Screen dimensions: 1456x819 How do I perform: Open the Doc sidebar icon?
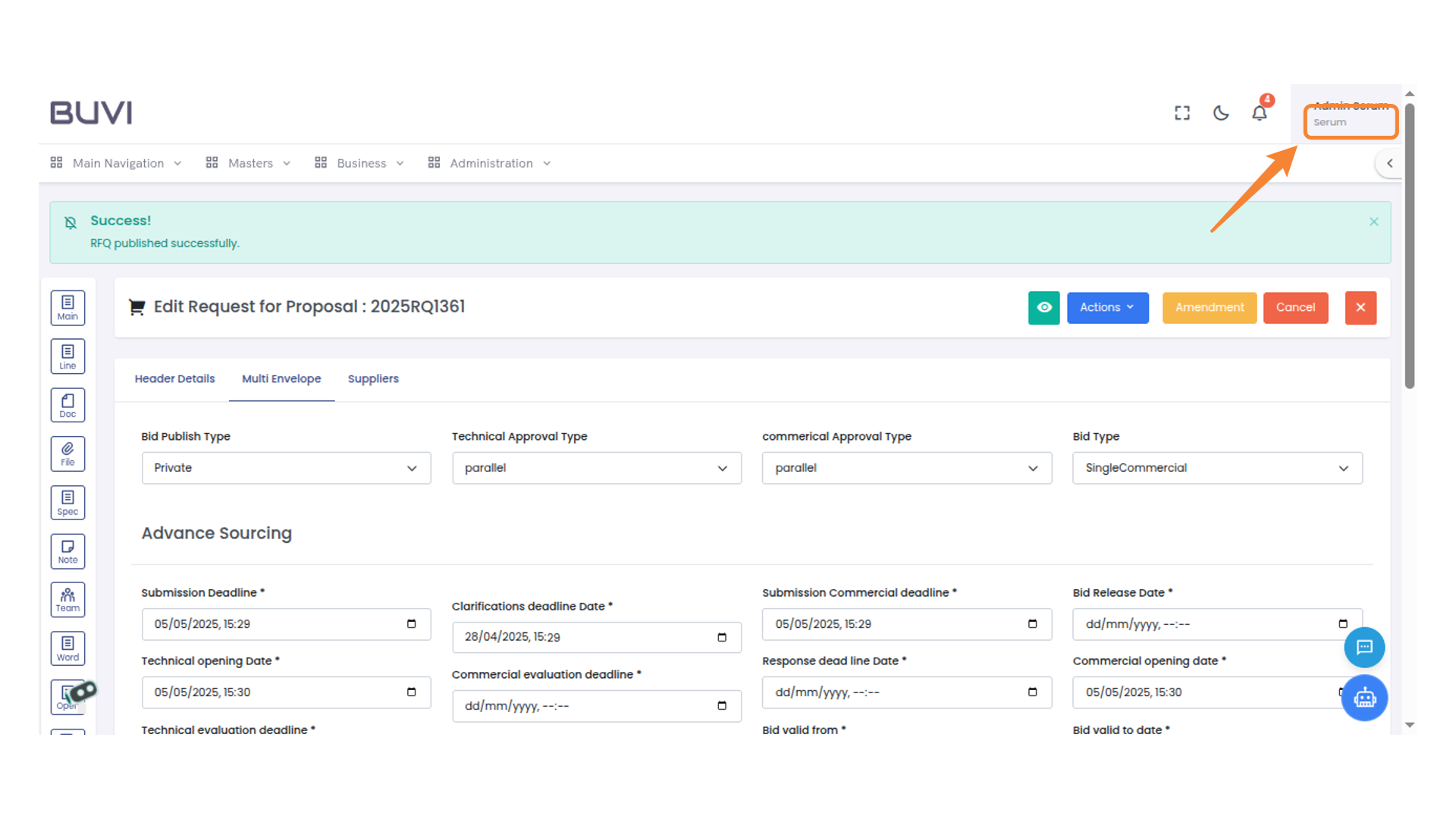(67, 405)
